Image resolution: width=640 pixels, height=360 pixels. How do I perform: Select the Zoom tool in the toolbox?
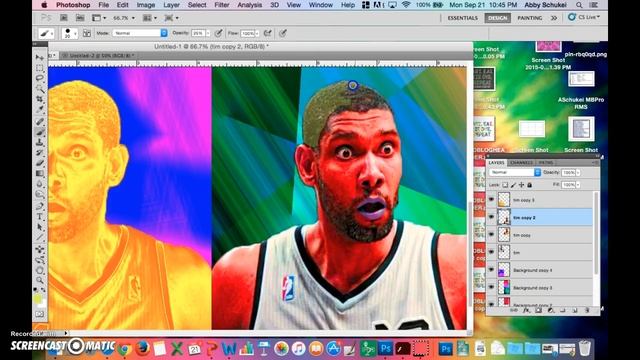pyautogui.click(x=40, y=280)
